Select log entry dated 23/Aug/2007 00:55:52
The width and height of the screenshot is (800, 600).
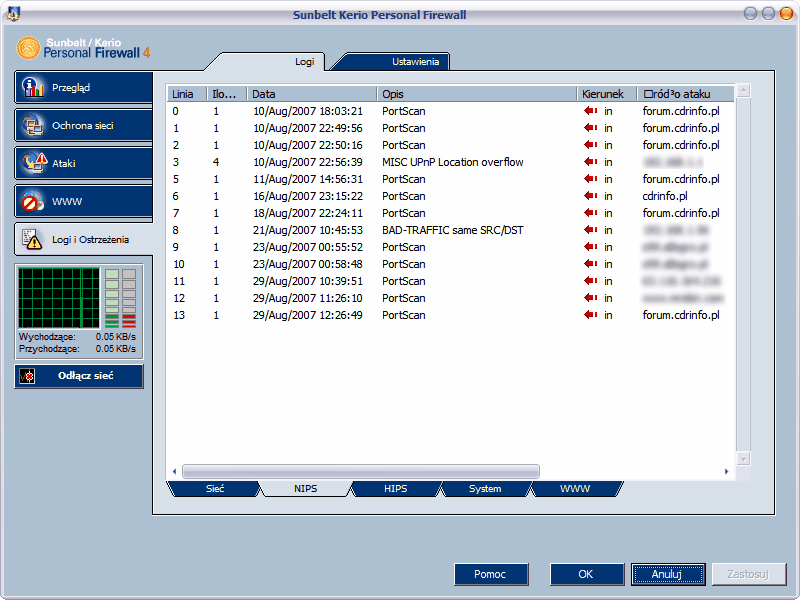pyautogui.click(x=451, y=247)
